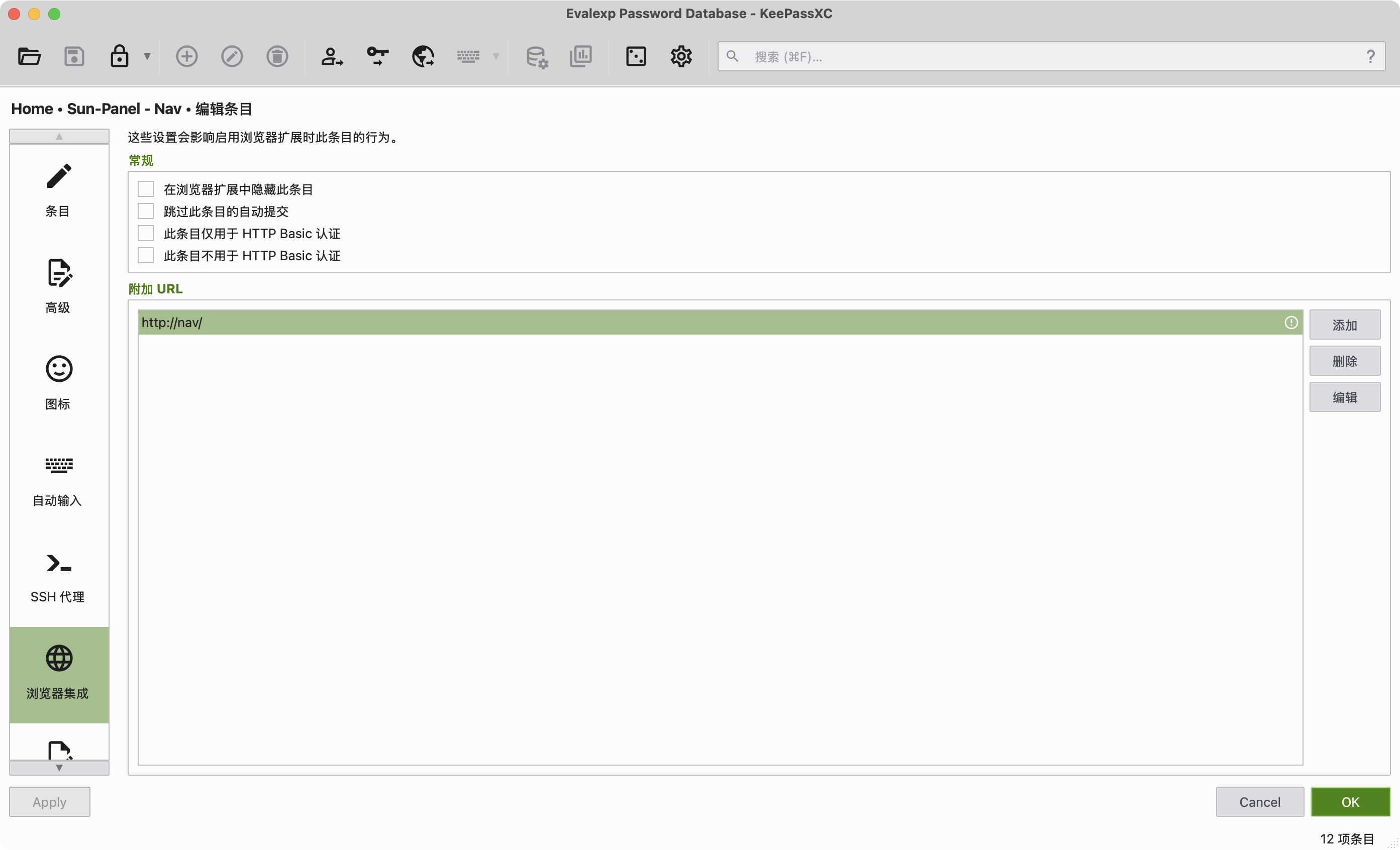Screen dimensions: 1400x850
Task: Click the lock database icon
Action: click(119, 56)
